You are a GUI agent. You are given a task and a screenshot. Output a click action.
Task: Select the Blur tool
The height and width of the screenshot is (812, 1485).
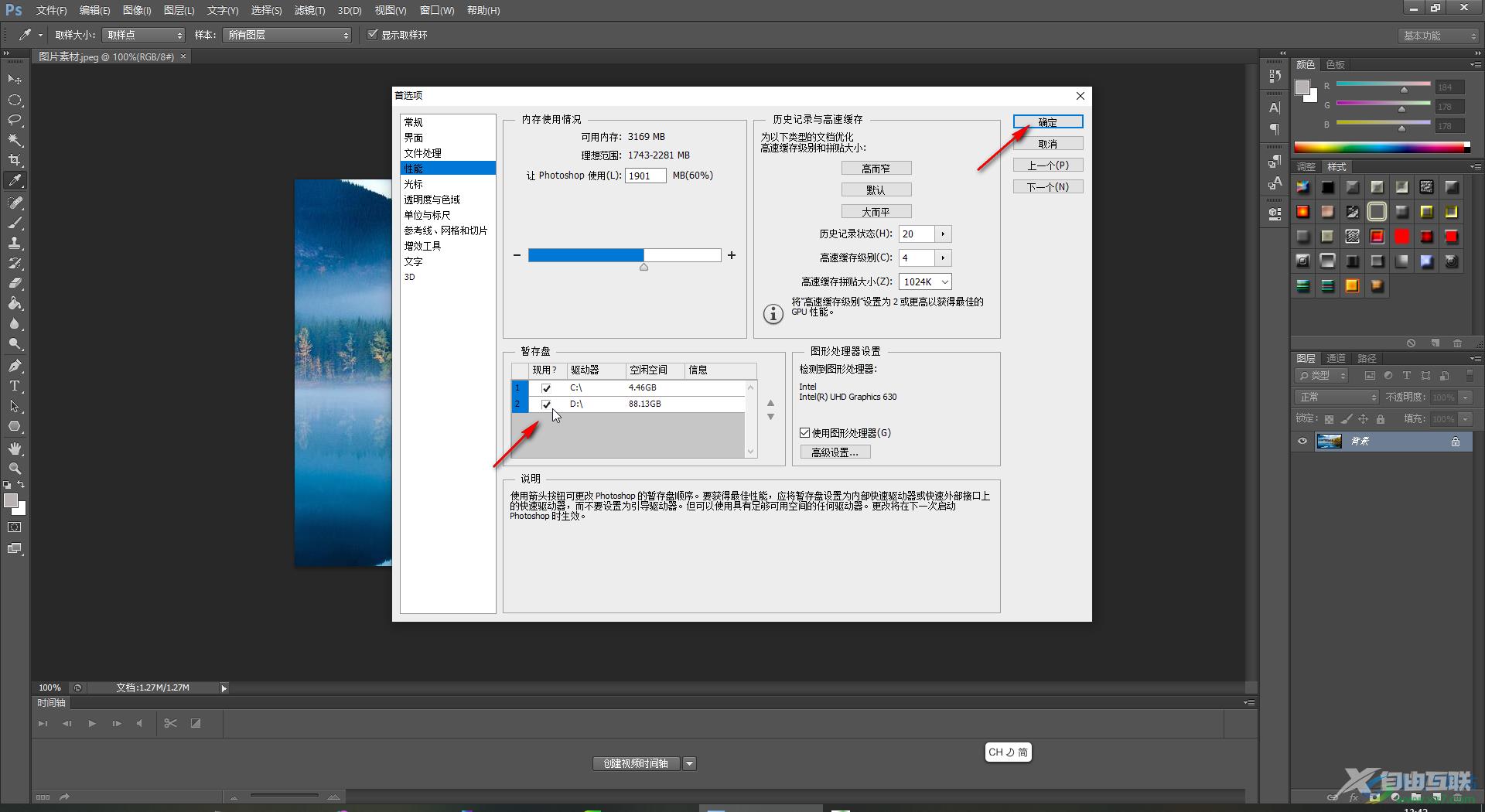(x=15, y=324)
